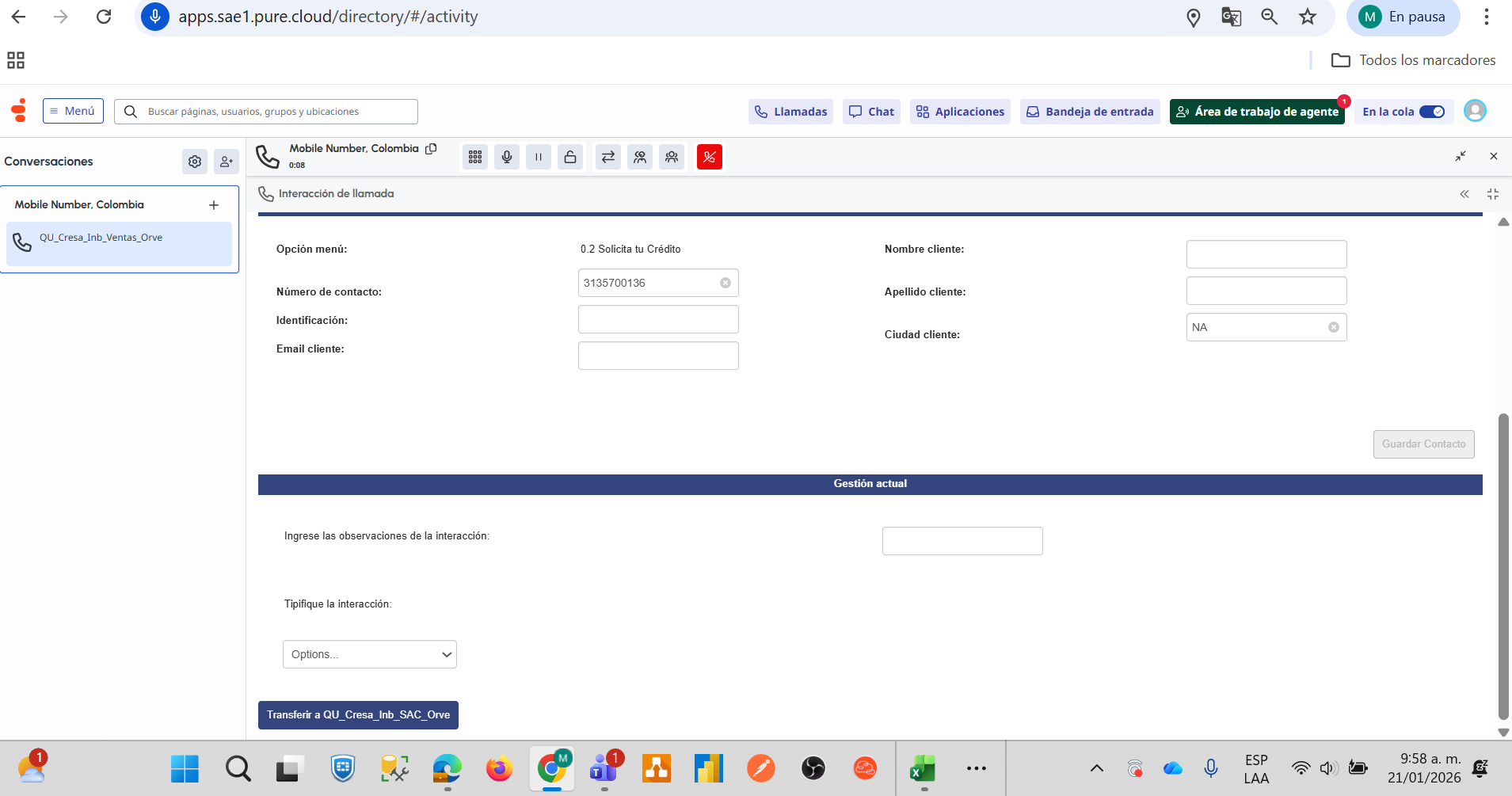
Task: Open Microsoft Teams from the taskbar
Action: tap(604, 767)
